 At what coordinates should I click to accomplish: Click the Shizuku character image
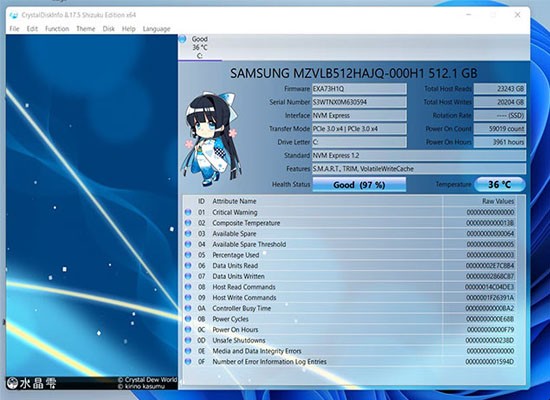tap(211, 139)
